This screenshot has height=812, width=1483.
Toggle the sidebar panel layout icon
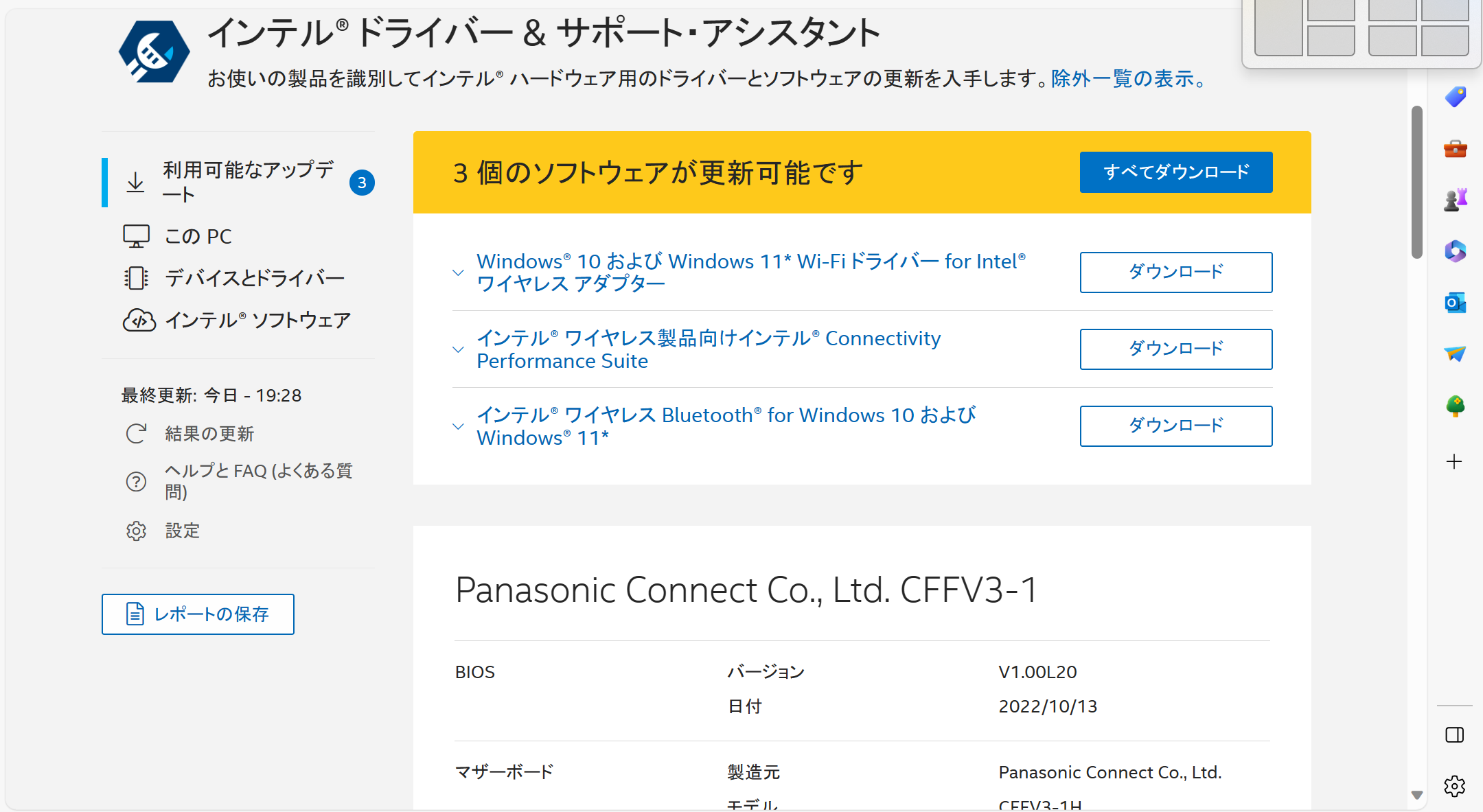click(1454, 735)
